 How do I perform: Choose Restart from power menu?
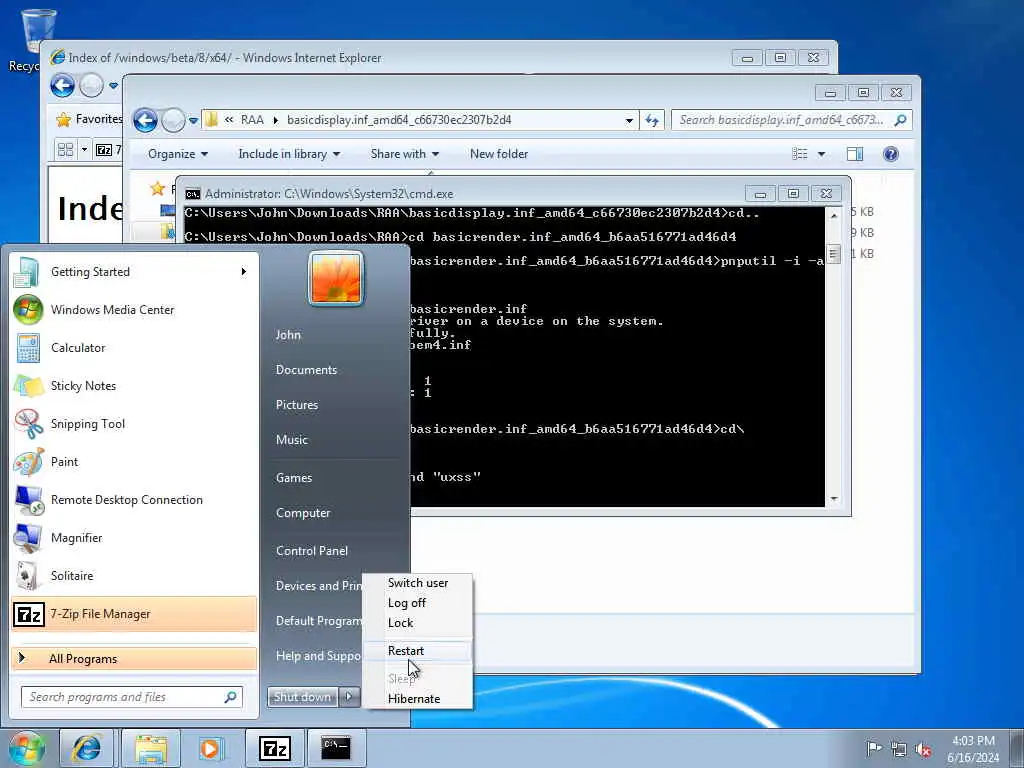[418, 650]
